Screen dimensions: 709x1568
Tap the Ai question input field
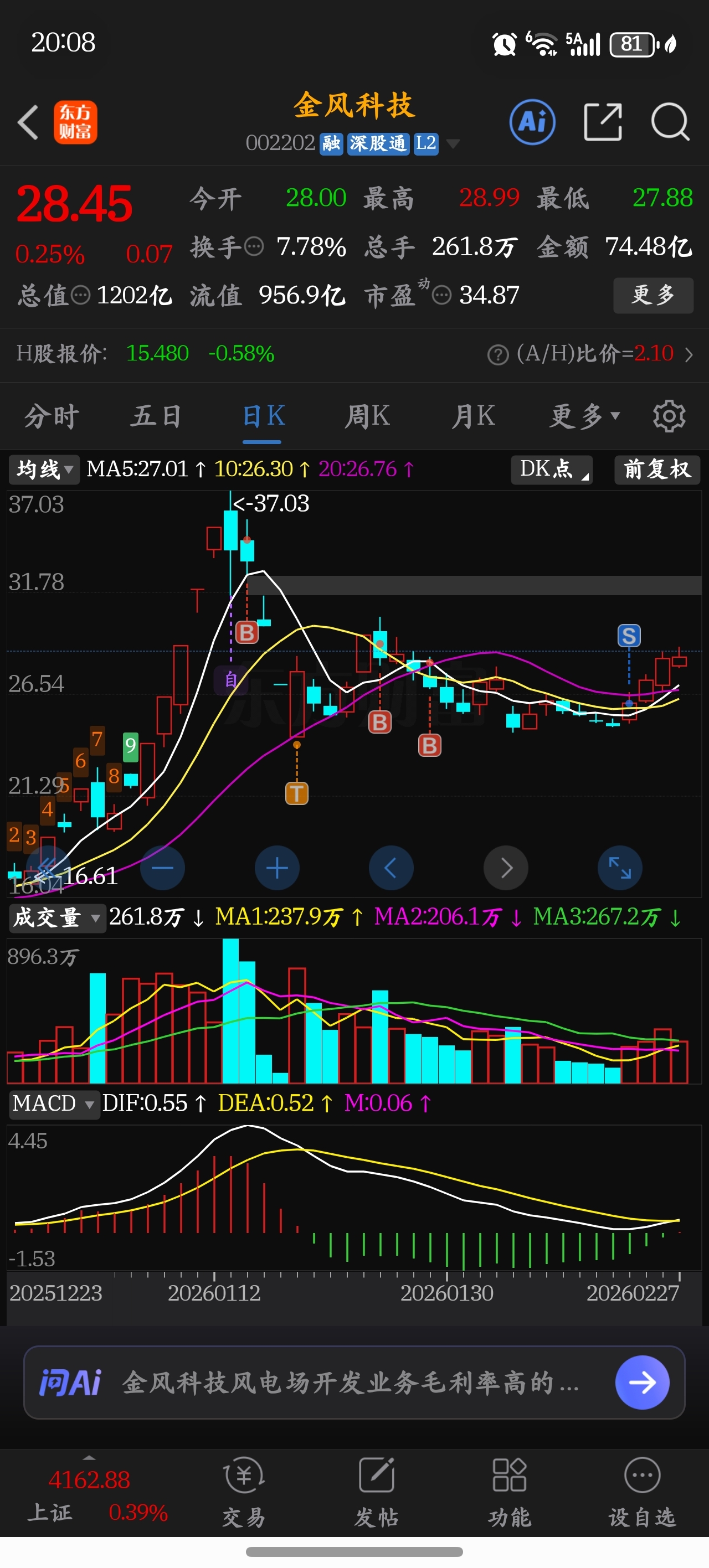(x=354, y=1383)
